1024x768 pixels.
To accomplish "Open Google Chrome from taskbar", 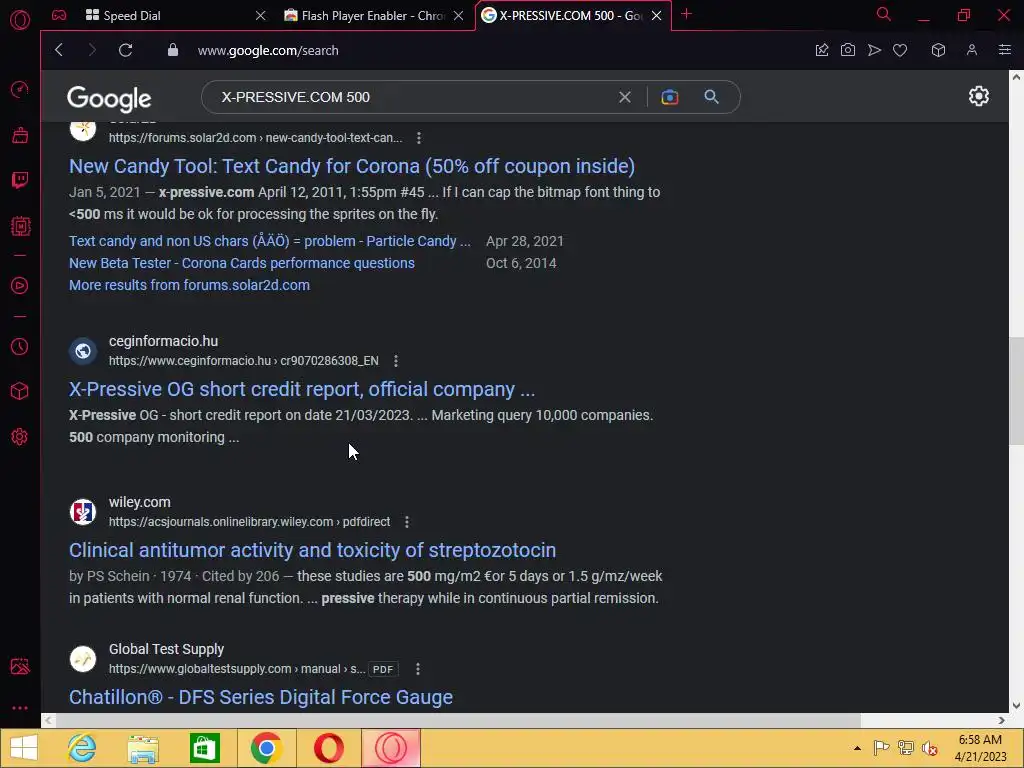I will [266, 748].
